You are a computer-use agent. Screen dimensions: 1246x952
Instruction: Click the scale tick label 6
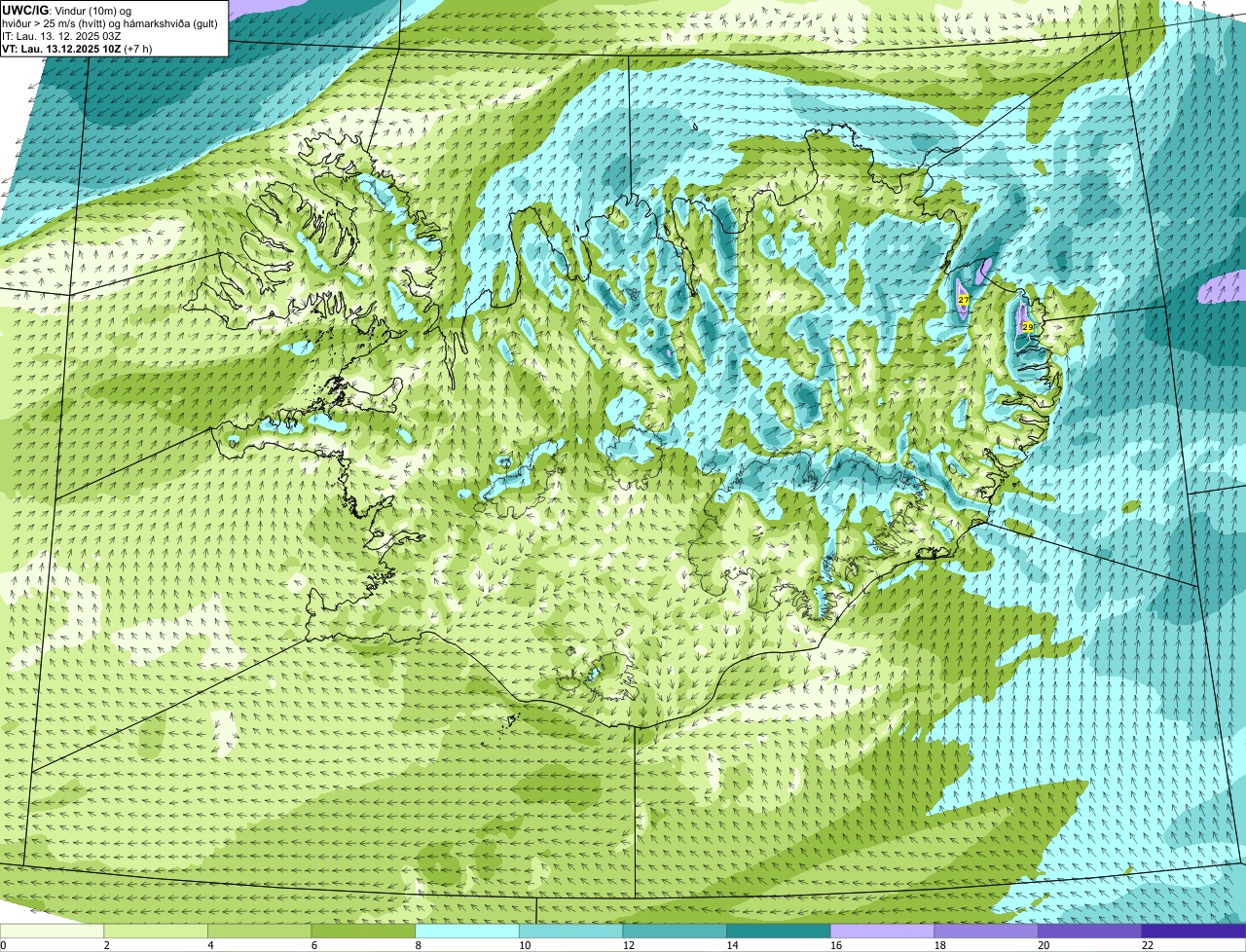314,945
